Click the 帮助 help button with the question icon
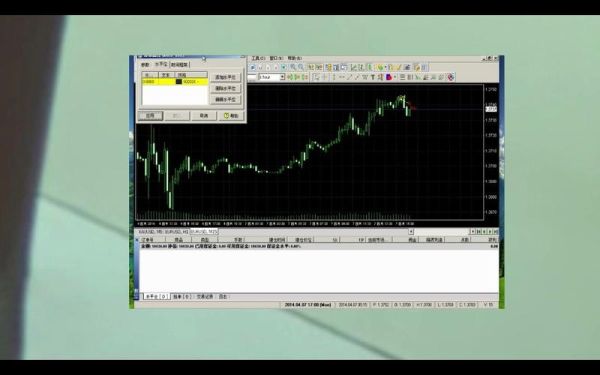 coord(232,116)
